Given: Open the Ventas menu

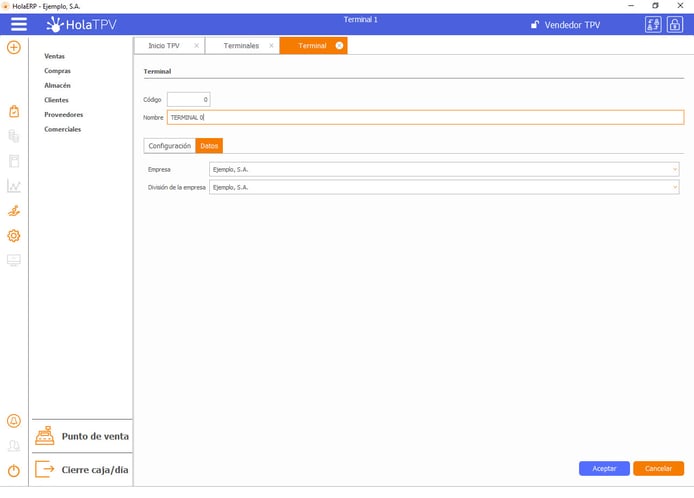Looking at the screenshot, I should 54,56.
